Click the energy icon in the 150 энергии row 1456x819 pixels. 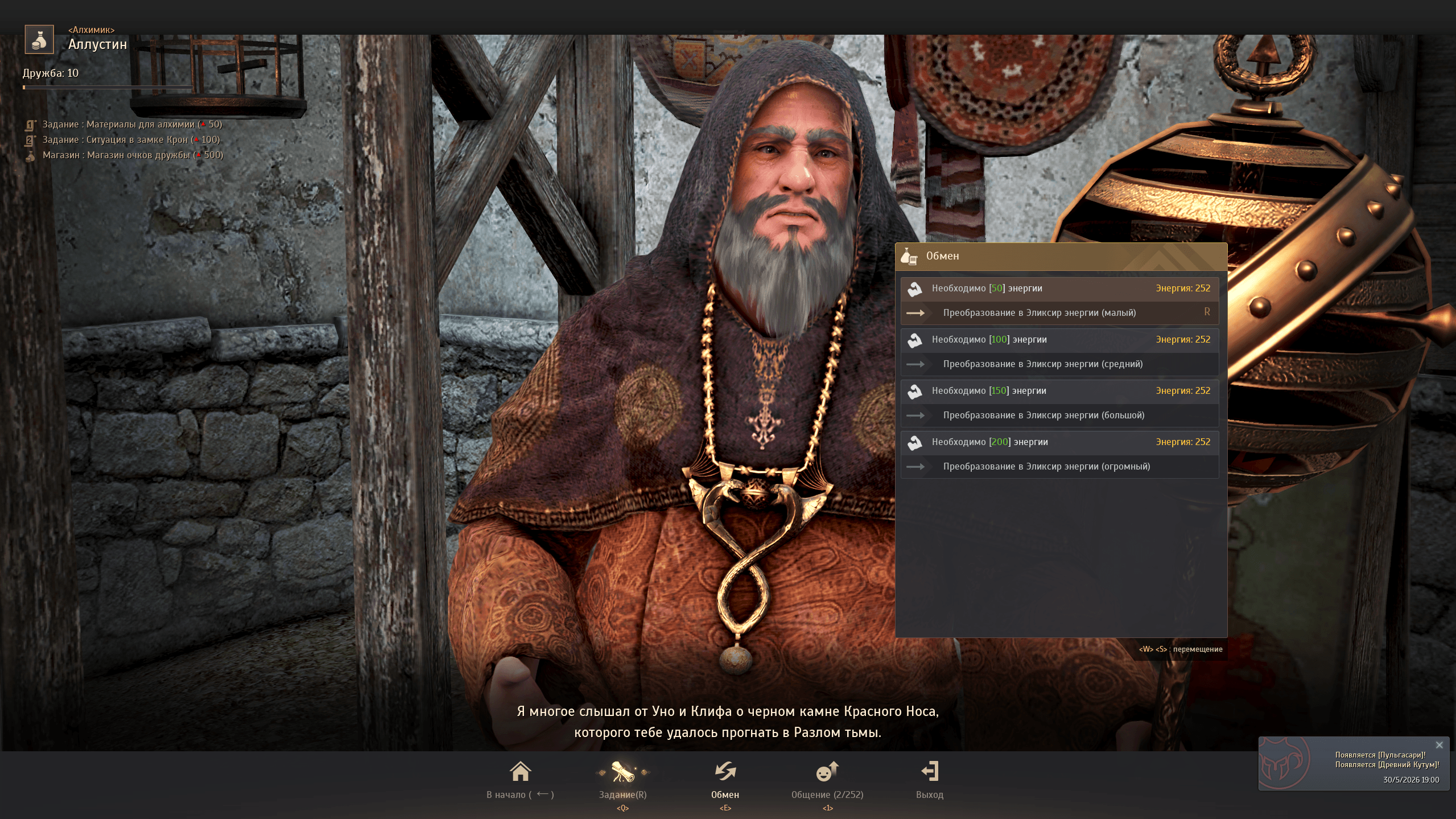click(915, 392)
